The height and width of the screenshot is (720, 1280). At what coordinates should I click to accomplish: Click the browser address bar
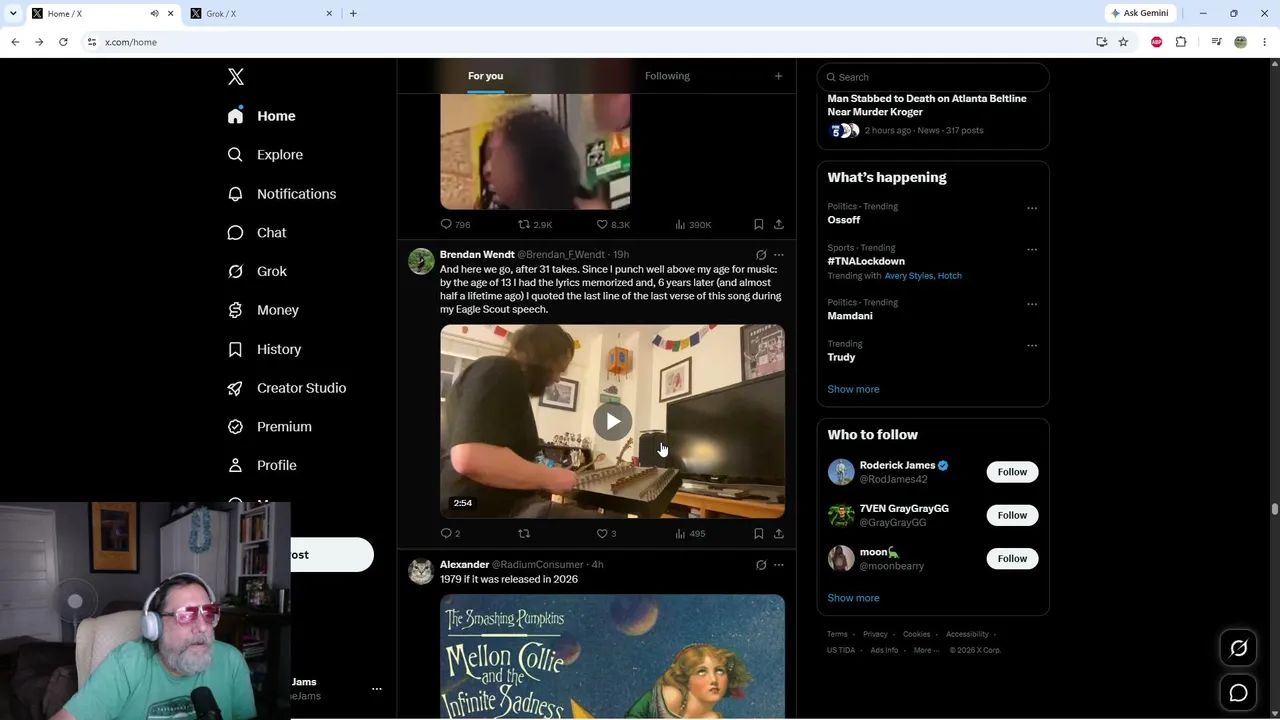pos(590,42)
